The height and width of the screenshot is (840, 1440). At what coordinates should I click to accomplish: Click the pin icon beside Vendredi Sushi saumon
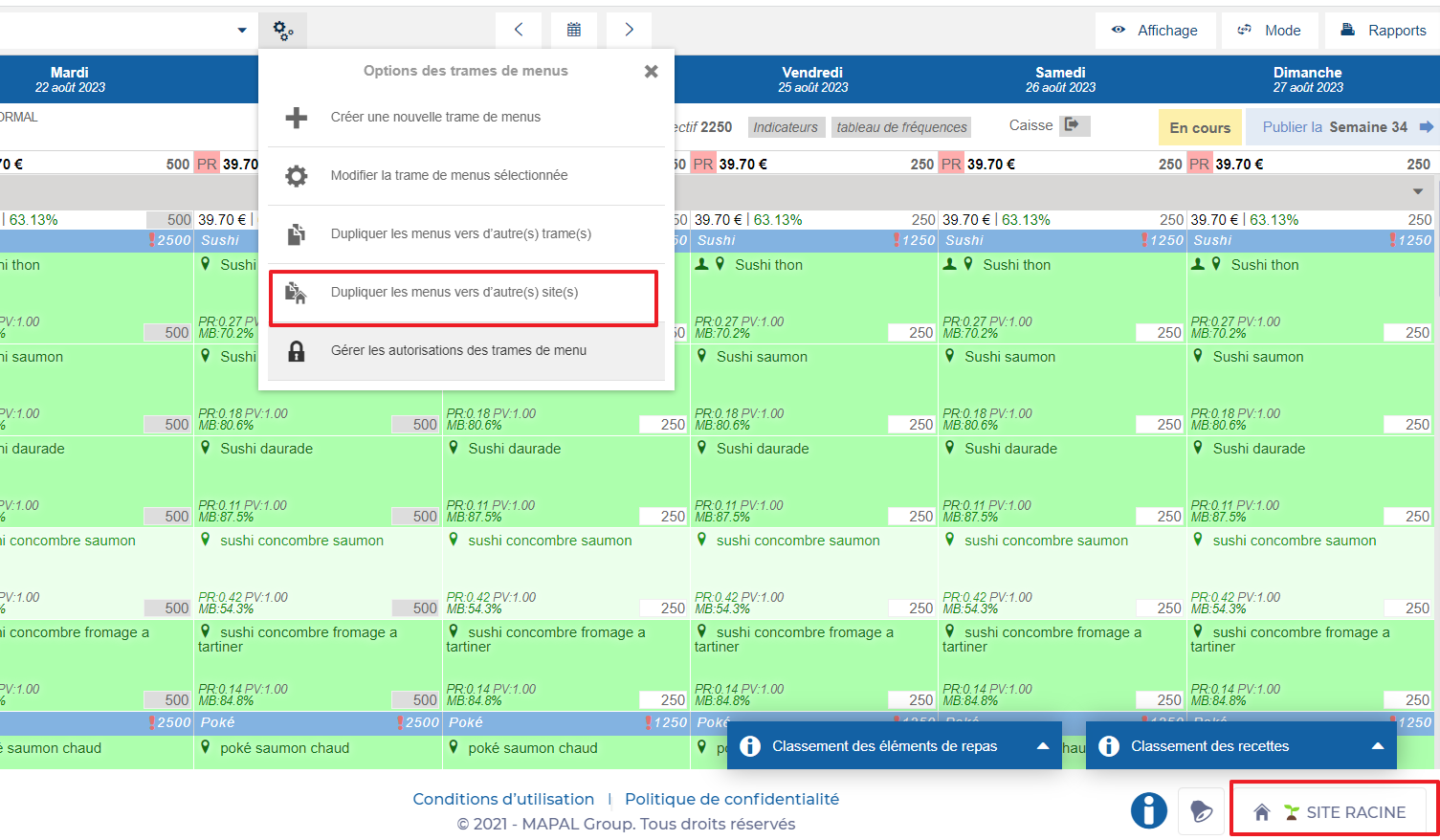tap(702, 356)
